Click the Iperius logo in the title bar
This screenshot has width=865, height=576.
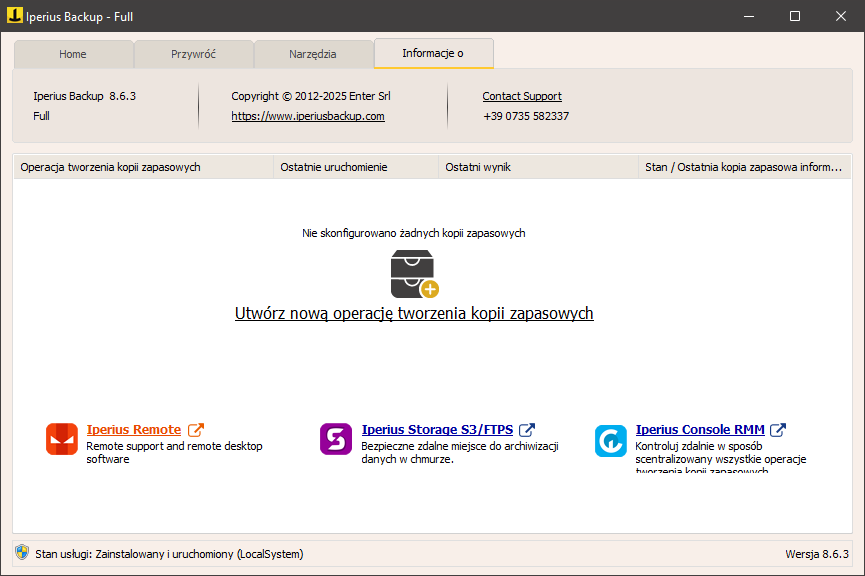14,15
